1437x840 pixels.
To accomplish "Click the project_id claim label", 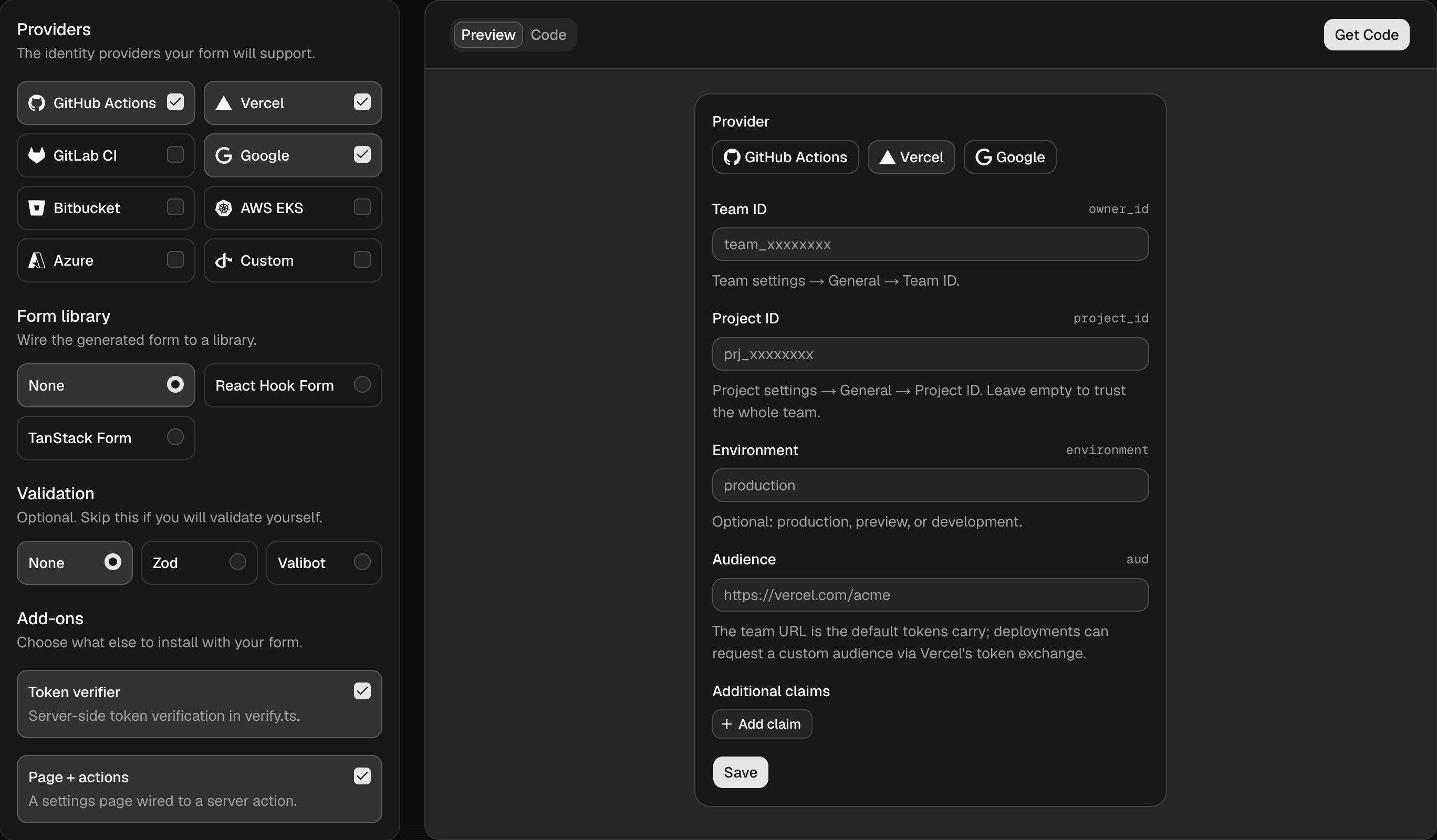I will (x=1111, y=319).
